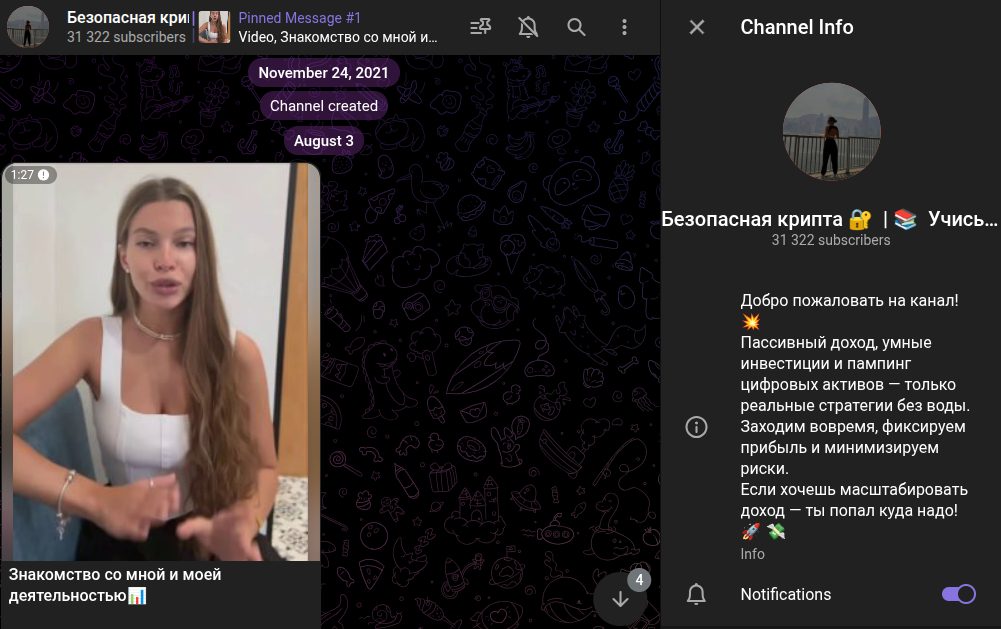Close the Channel Info panel
This screenshot has height=629, width=1001.
click(x=696, y=27)
